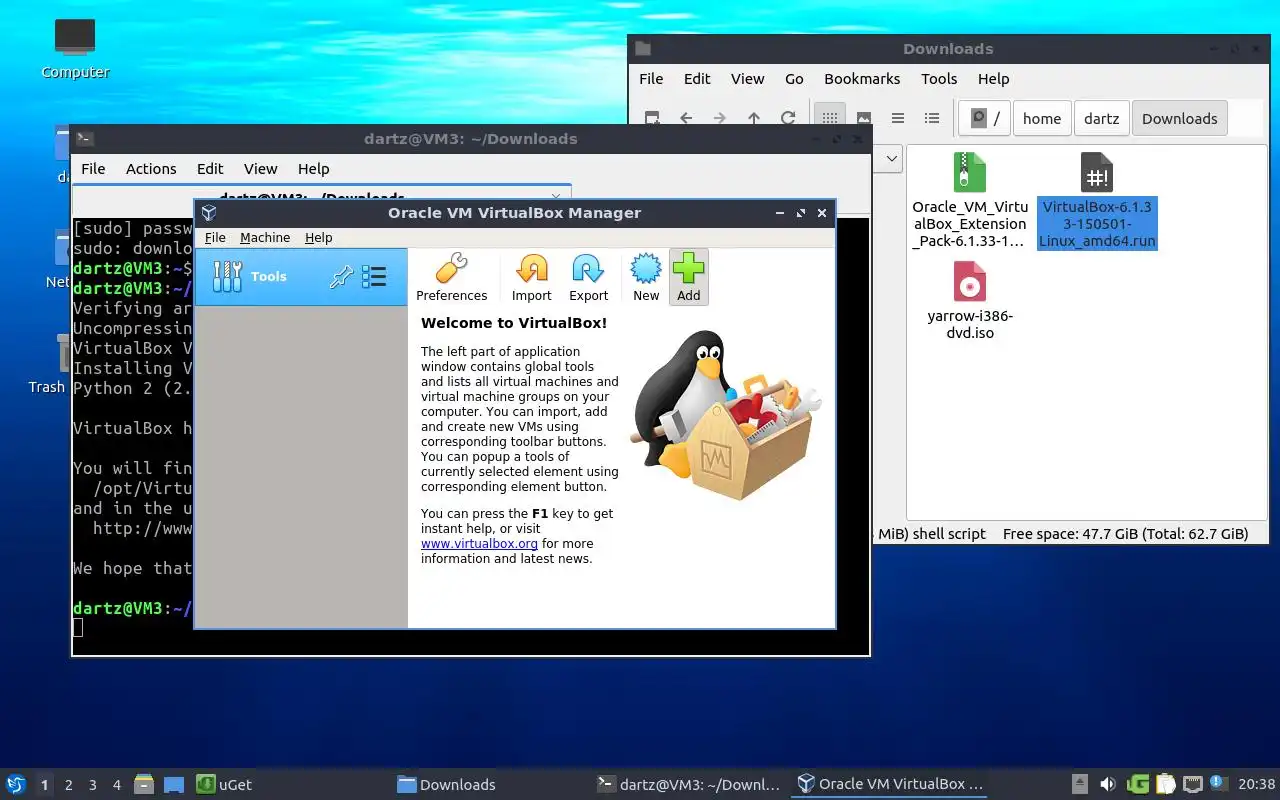
Task: Open terminal Edit menu
Action: click(210, 169)
